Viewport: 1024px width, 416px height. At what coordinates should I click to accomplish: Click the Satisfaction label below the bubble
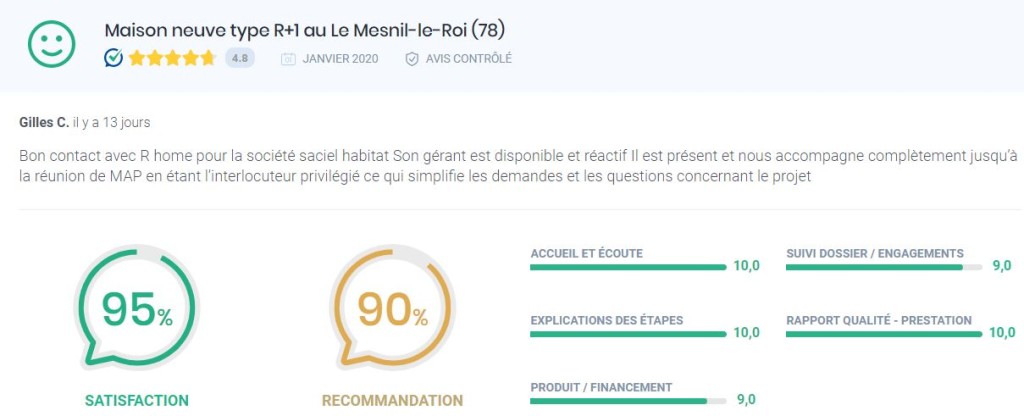[x=136, y=400]
